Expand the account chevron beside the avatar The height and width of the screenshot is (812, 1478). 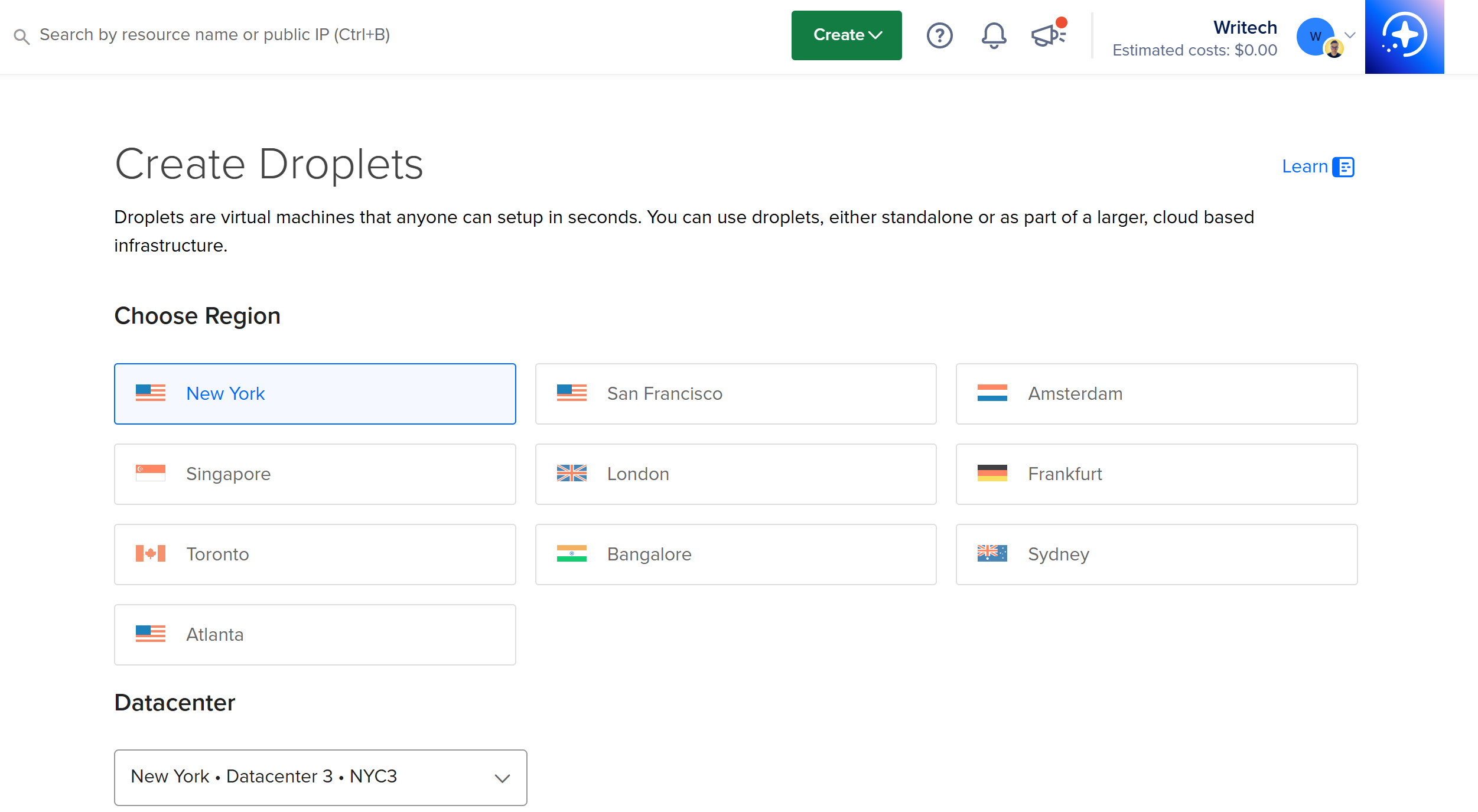pyautogui.click(x=1350, y=35)
